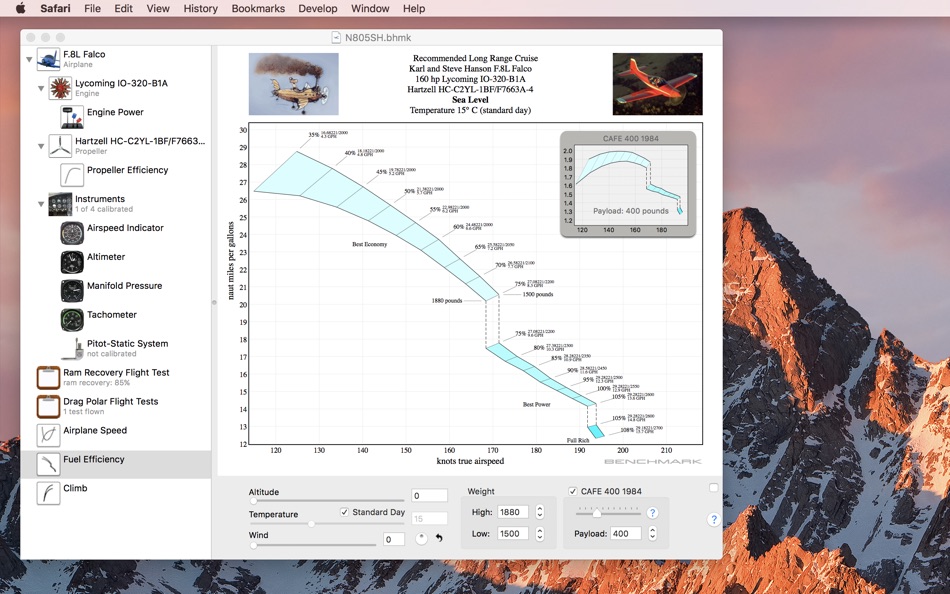
Task: Toggle the Standard Day checkbox
Action: (344, 512)
